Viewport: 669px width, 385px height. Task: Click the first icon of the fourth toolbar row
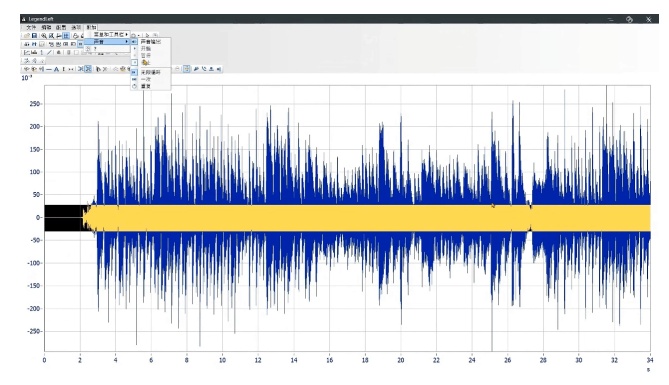26,61
